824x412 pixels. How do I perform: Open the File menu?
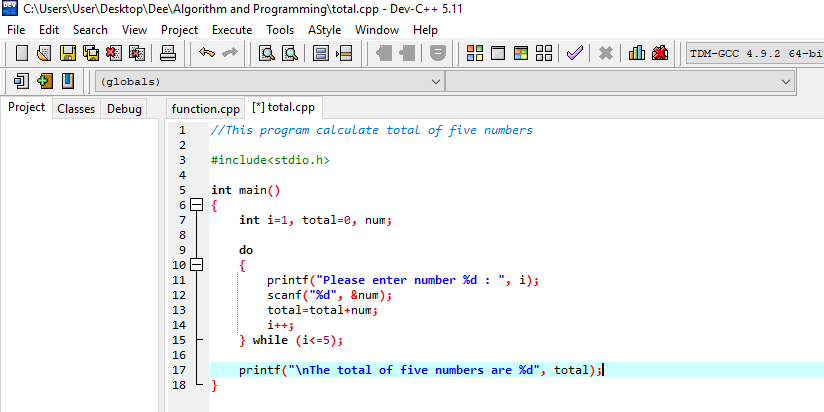(x=16, y=30)
